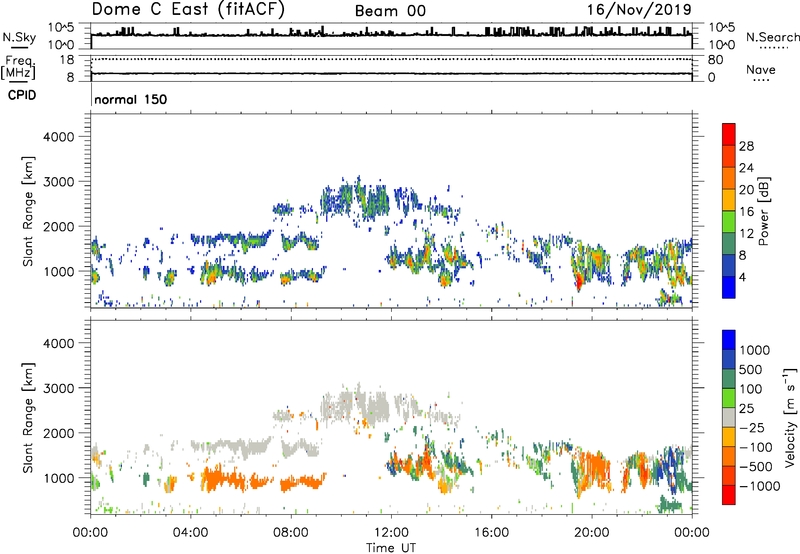Click the 'Slant Range [km]' label of the power panel

click(x=28, y=211)
